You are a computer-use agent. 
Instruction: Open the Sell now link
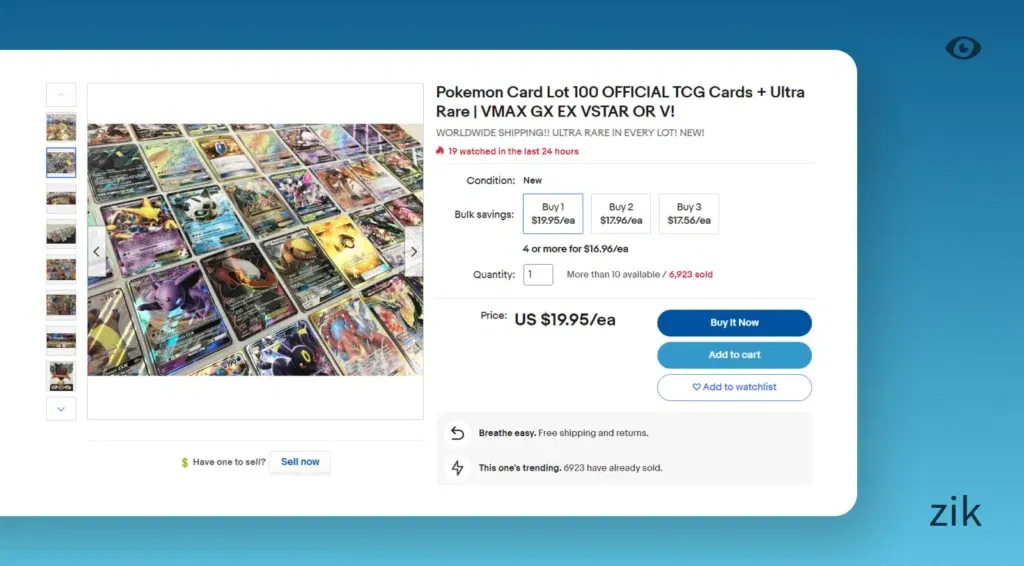pyautogui.click(x=300, y=462)
